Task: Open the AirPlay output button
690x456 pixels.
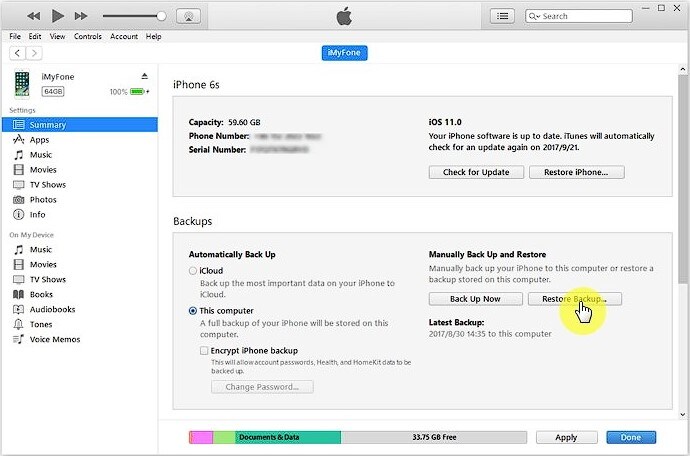Action: click(x=188, y=16)
